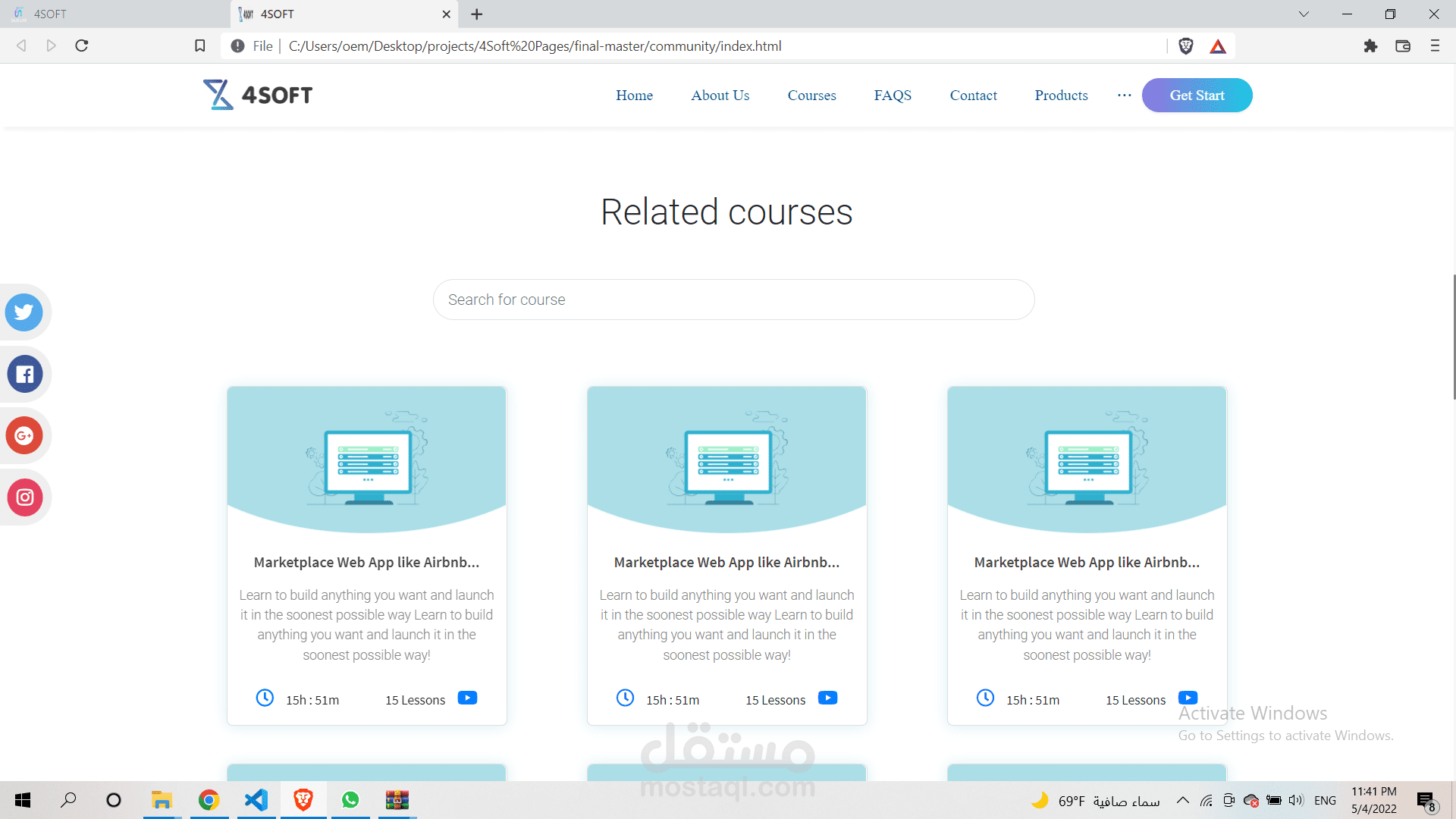
Task: Open the Instagram sidebar icon
Action: pyautogui.click(x=24, y=497)
